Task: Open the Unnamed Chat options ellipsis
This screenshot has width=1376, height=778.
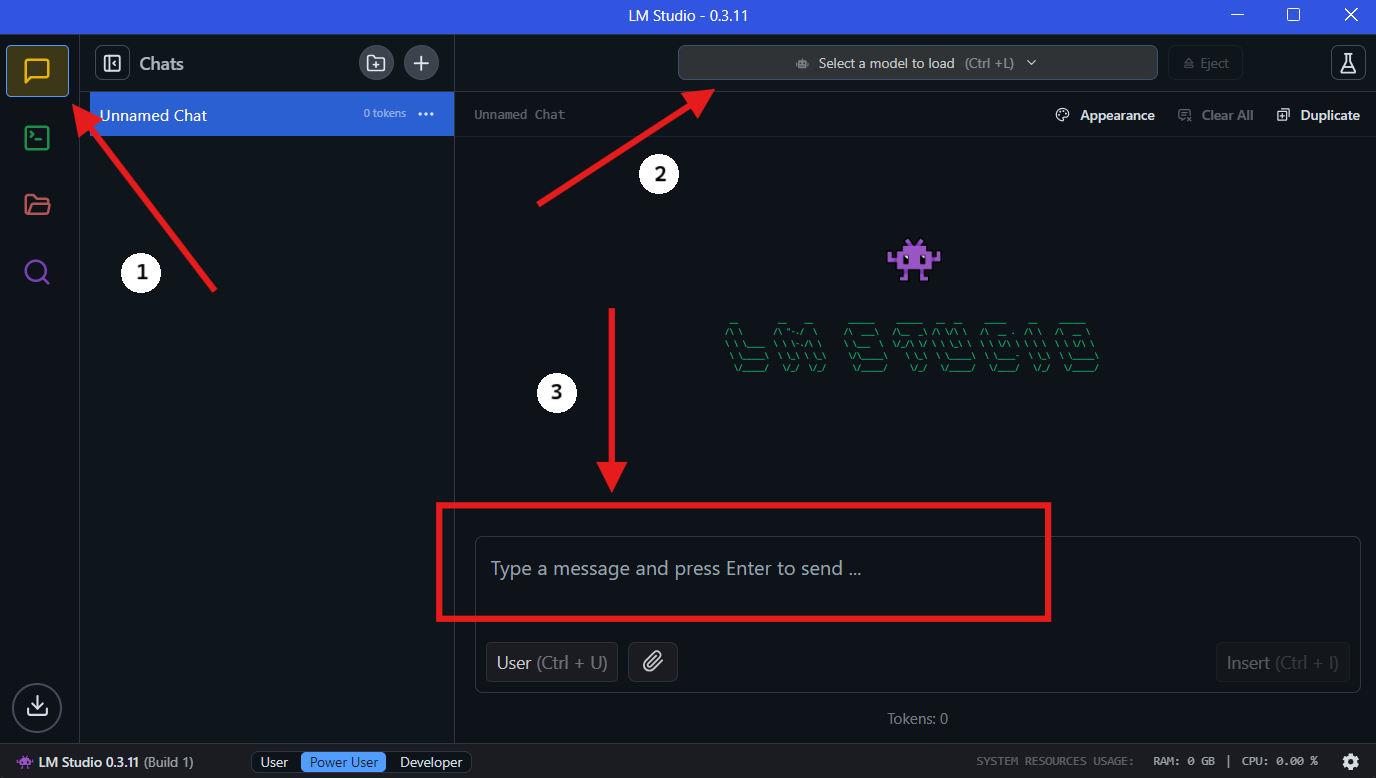Action: pyautogui.click(x=426, y=114)
